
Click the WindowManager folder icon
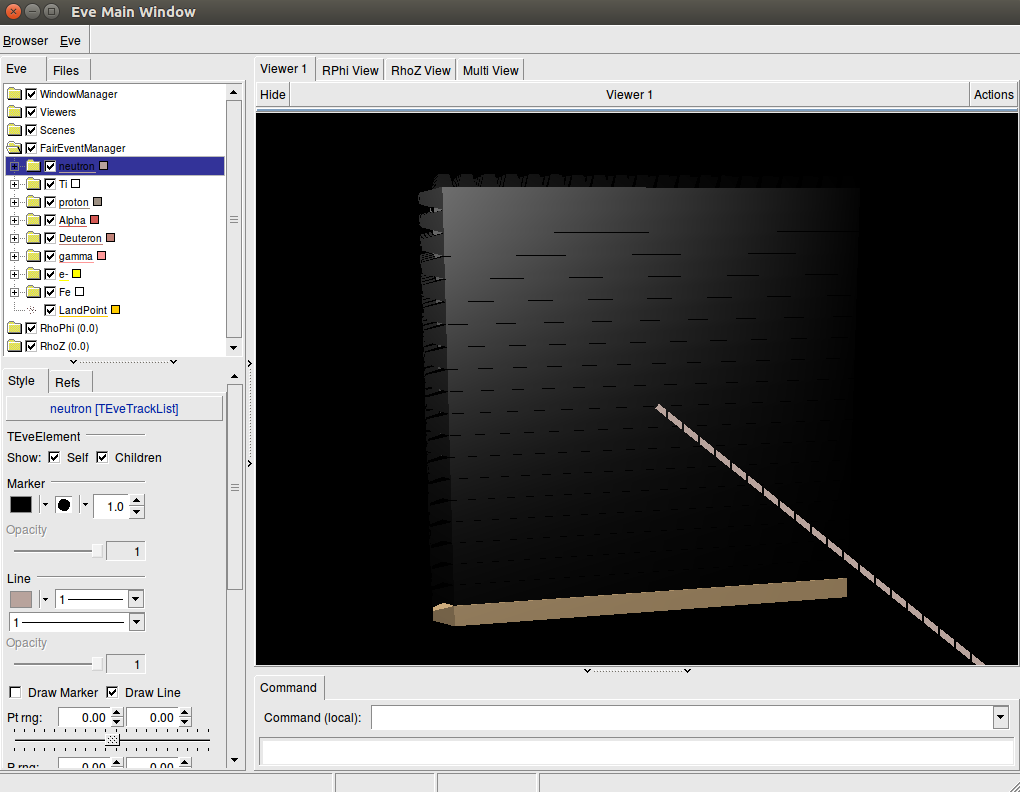(15, 94)
